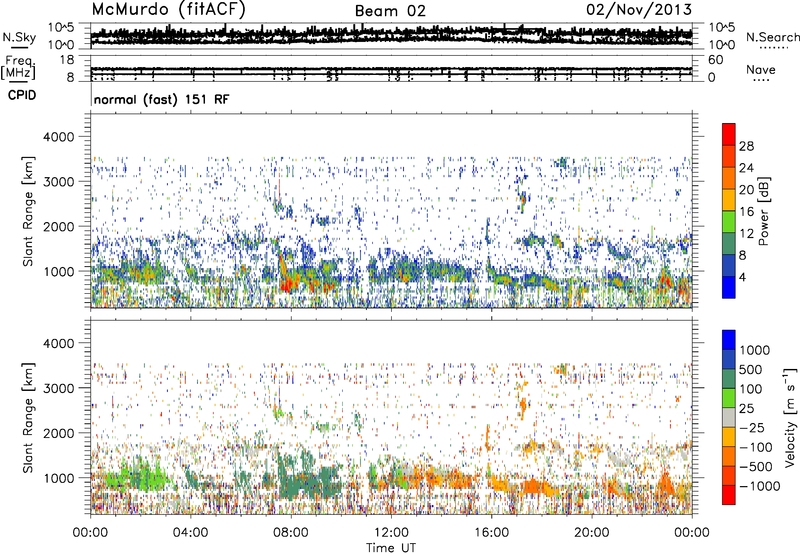
Task: Select the "24" label on Power colorbar
Action: point(746,168)
